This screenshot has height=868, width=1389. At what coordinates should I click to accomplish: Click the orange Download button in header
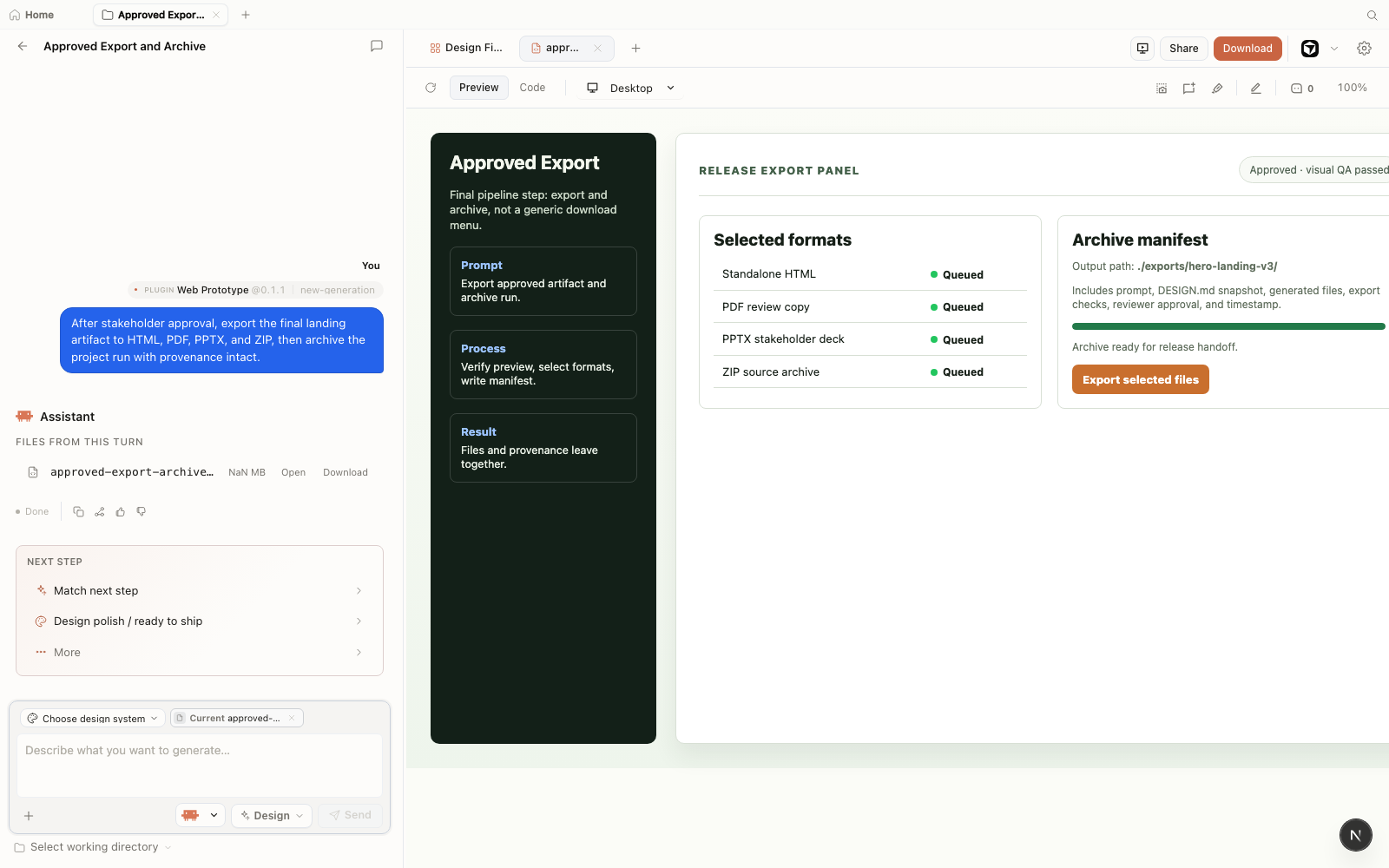click(x=1247, y=49)
